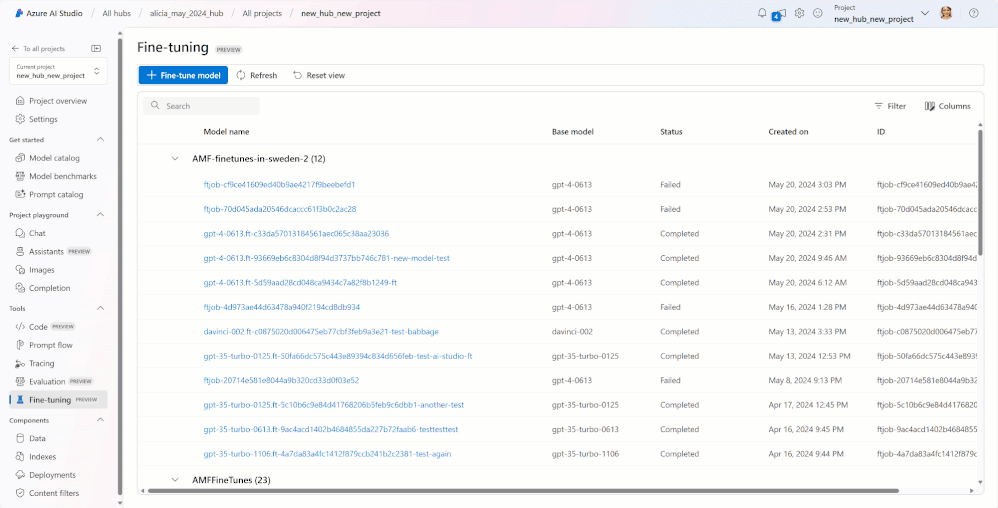Click the Filter lines icon
The image size is (998, 508).
(x=878, y=106)
